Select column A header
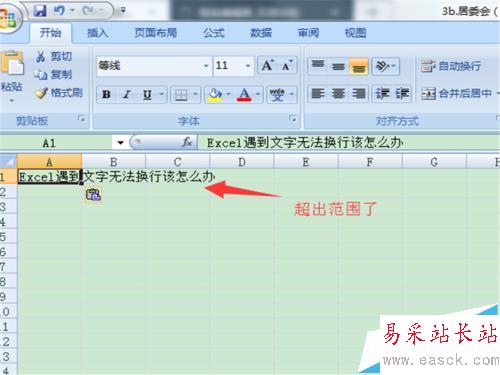The height and width of the screenshot is (375, 500). point(49,162)
